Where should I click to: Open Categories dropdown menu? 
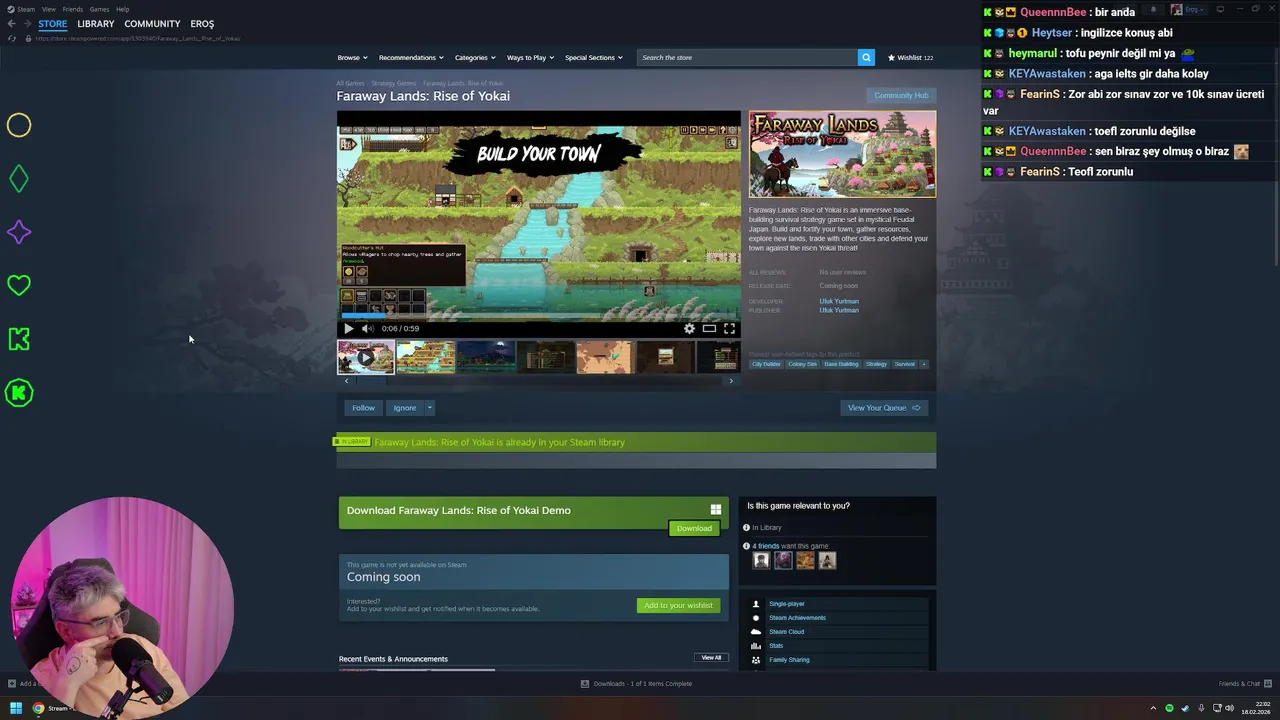pos(475,57)
